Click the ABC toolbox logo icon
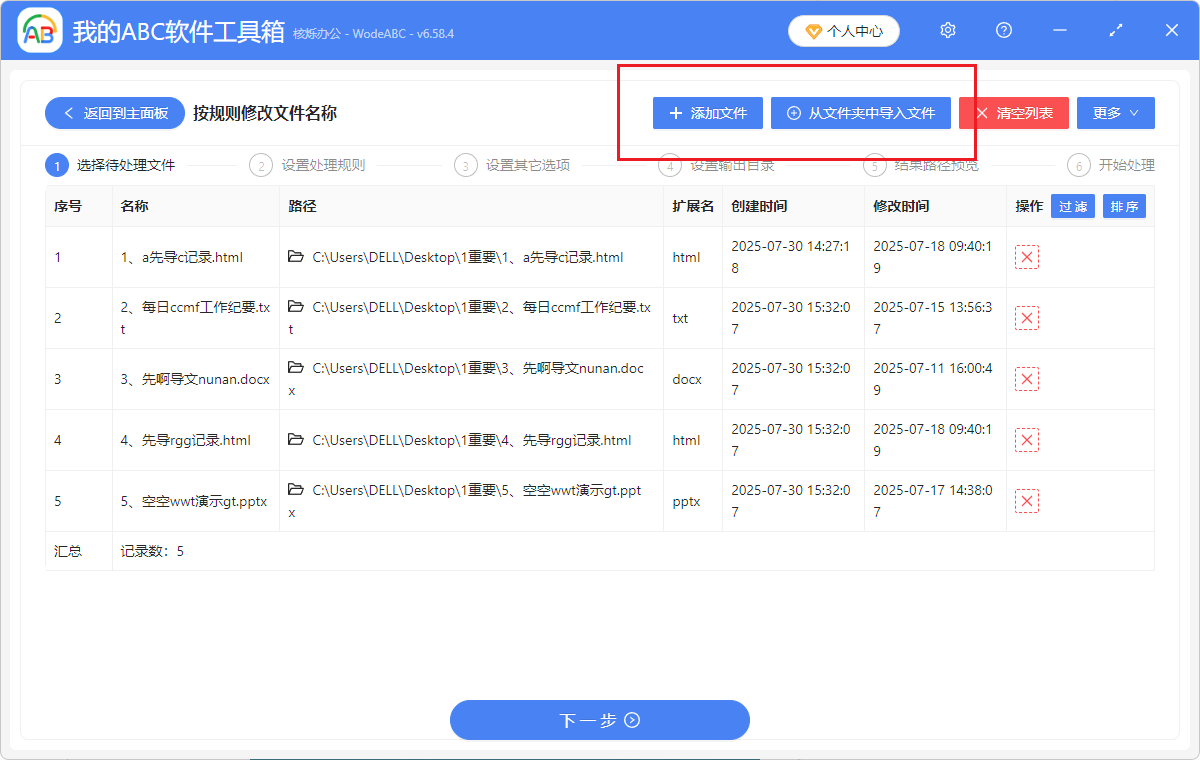This screenshot has width=1200, height=760. pyautogui.click(x=40, y=30)
